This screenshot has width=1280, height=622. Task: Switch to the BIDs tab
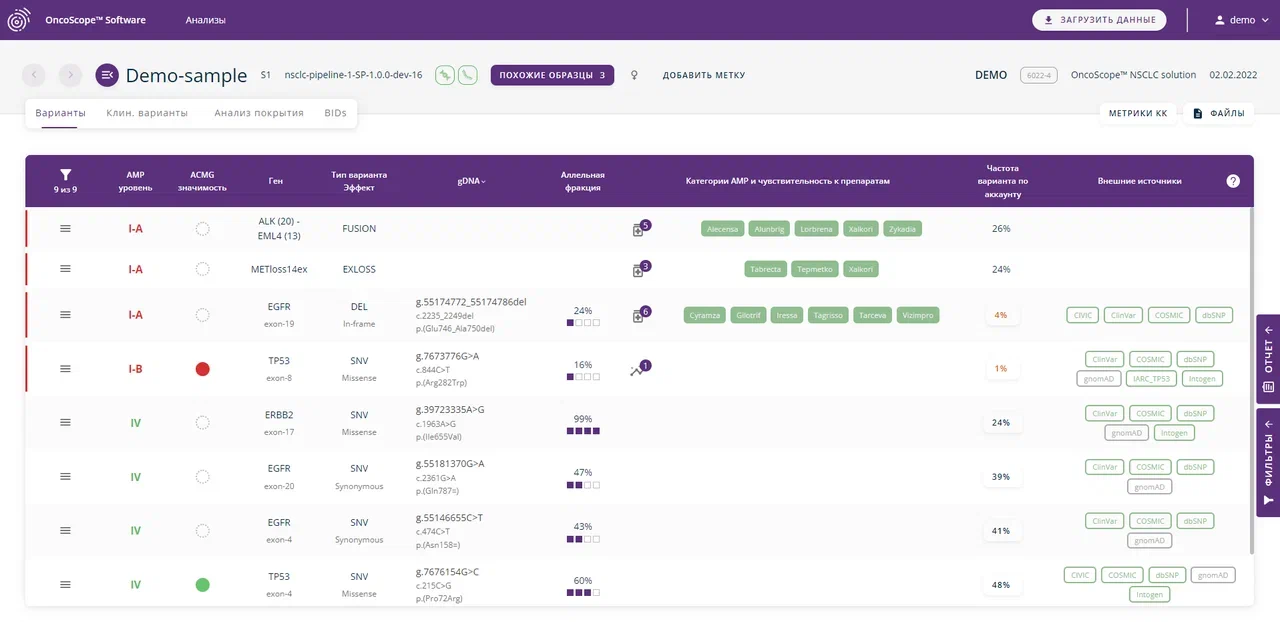(x=336, y=113)
